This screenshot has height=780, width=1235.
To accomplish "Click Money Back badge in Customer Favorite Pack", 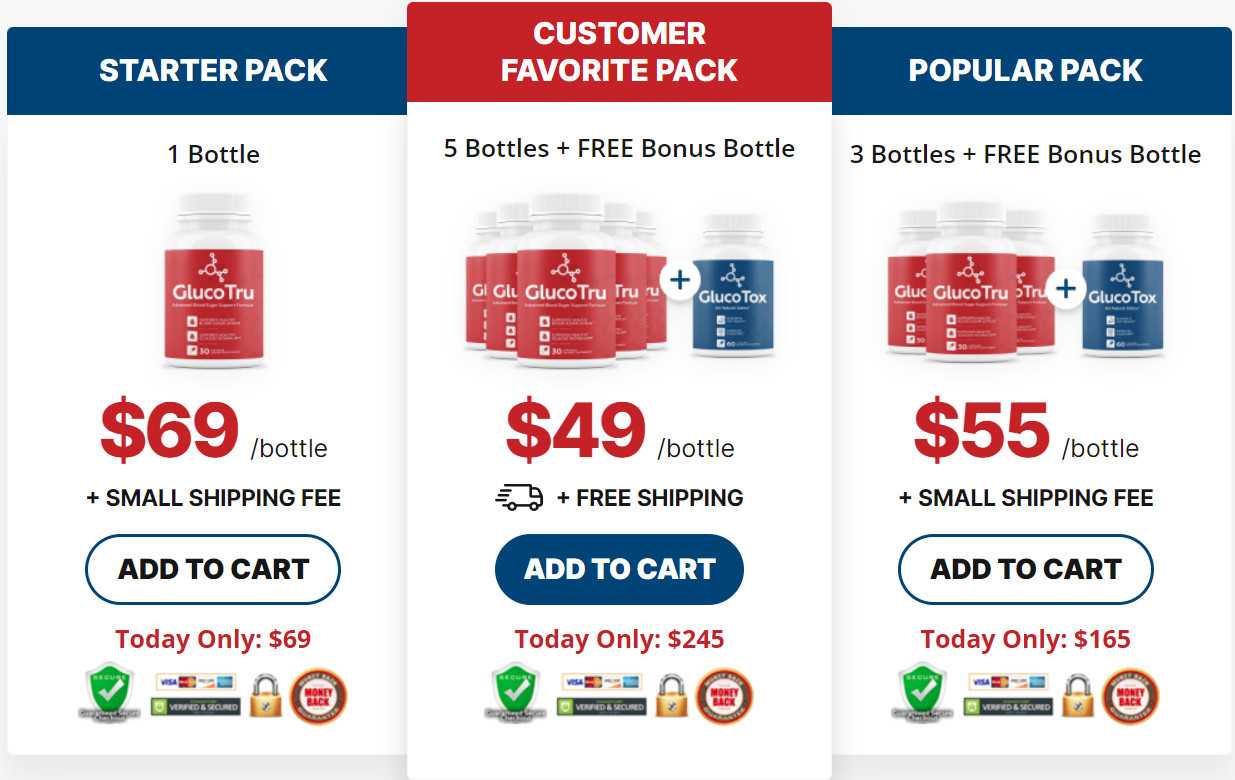I will click(724, 696).
